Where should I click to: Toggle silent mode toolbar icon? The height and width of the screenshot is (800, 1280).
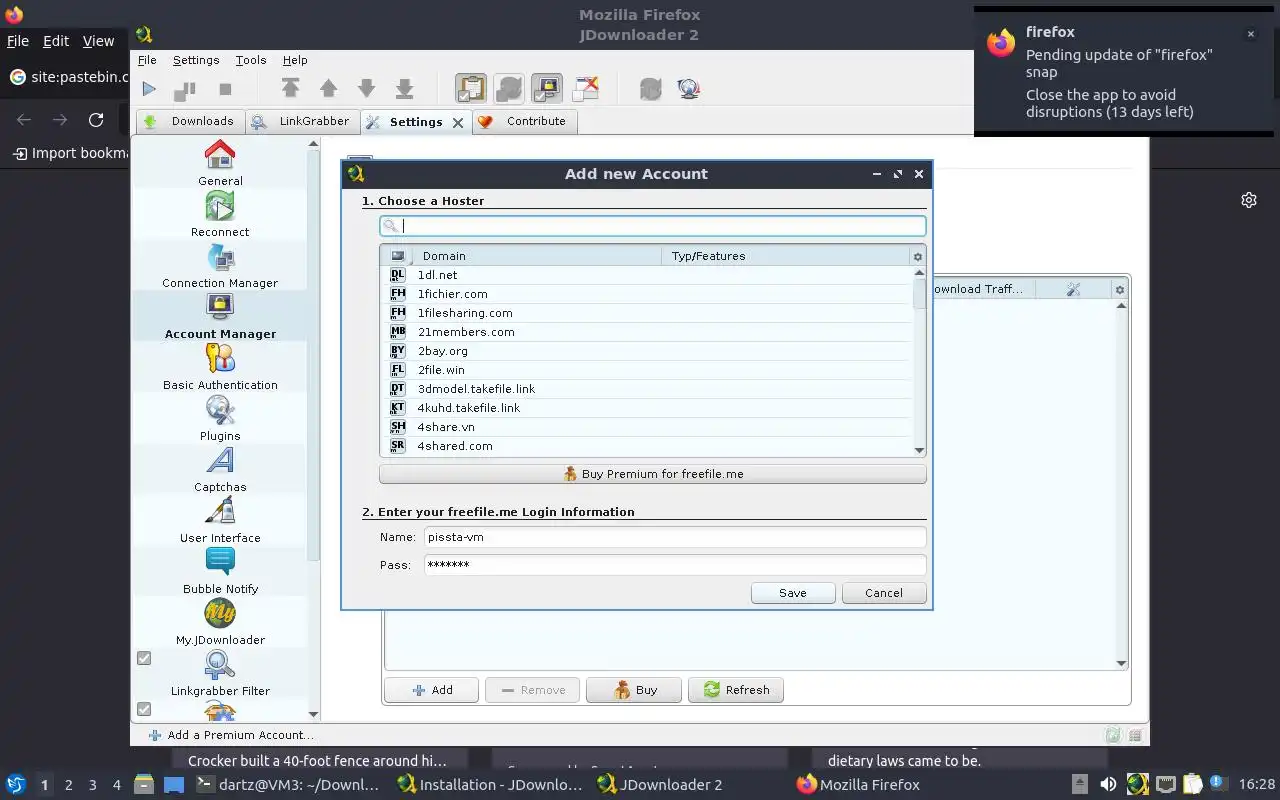586,89
